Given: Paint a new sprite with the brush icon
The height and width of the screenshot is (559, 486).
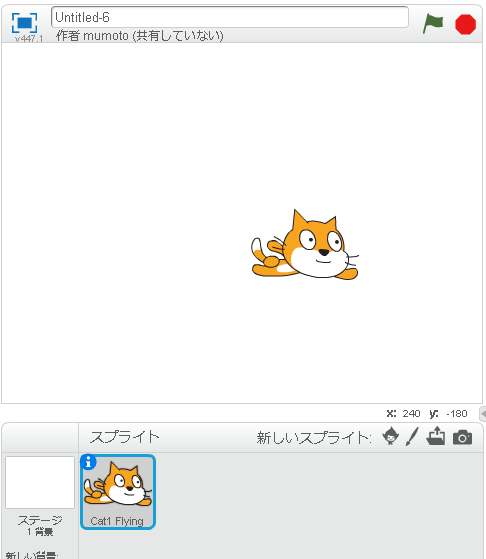Looking at the screenshot, I should (412, 437).
